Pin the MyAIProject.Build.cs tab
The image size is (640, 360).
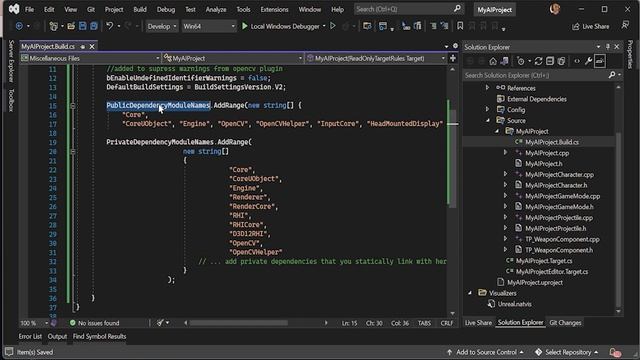[83, 47]
